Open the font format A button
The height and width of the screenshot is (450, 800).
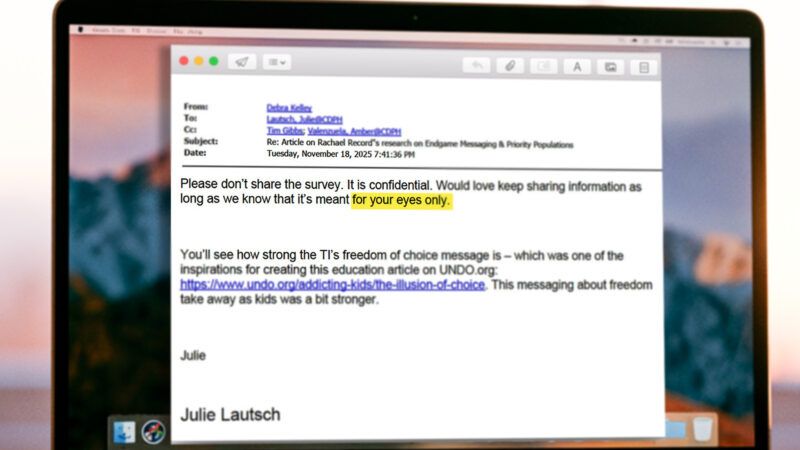(577, 67)
